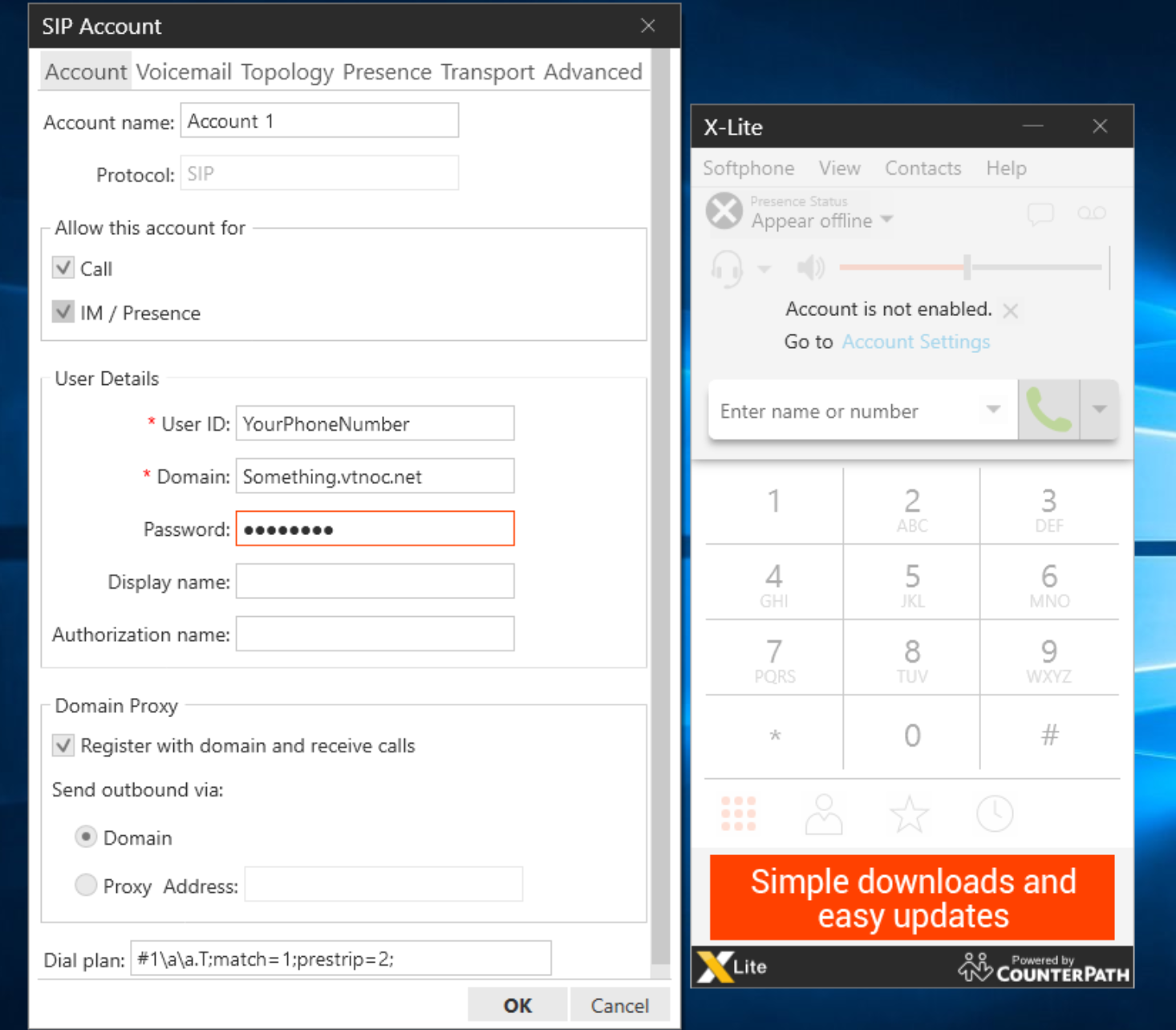Dial digit 1 on keypad
This screenshot has width=1176, height=1030.
click(x=774, y=505)
